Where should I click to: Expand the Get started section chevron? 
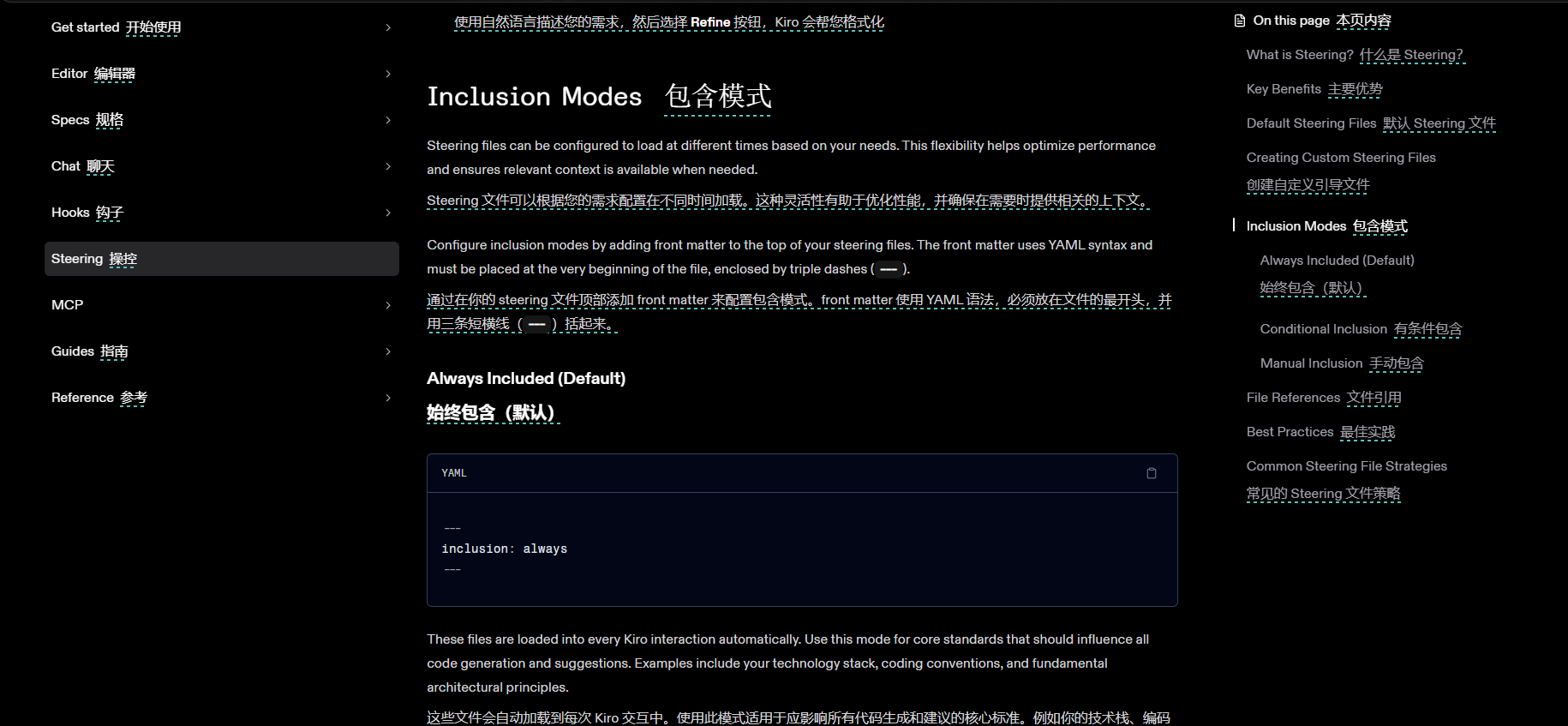coord(388,27)
